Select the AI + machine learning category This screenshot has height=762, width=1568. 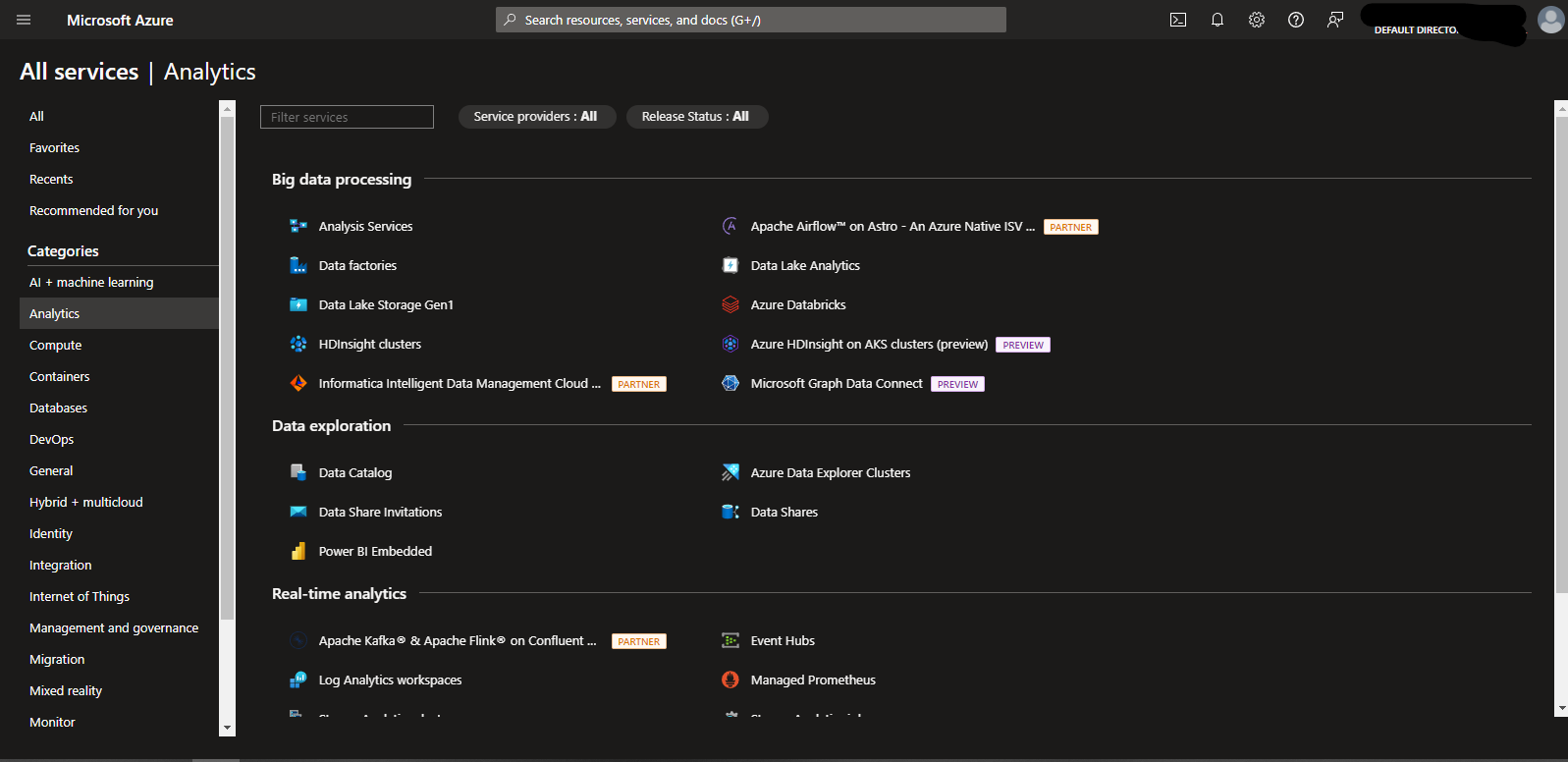point(91,282)
